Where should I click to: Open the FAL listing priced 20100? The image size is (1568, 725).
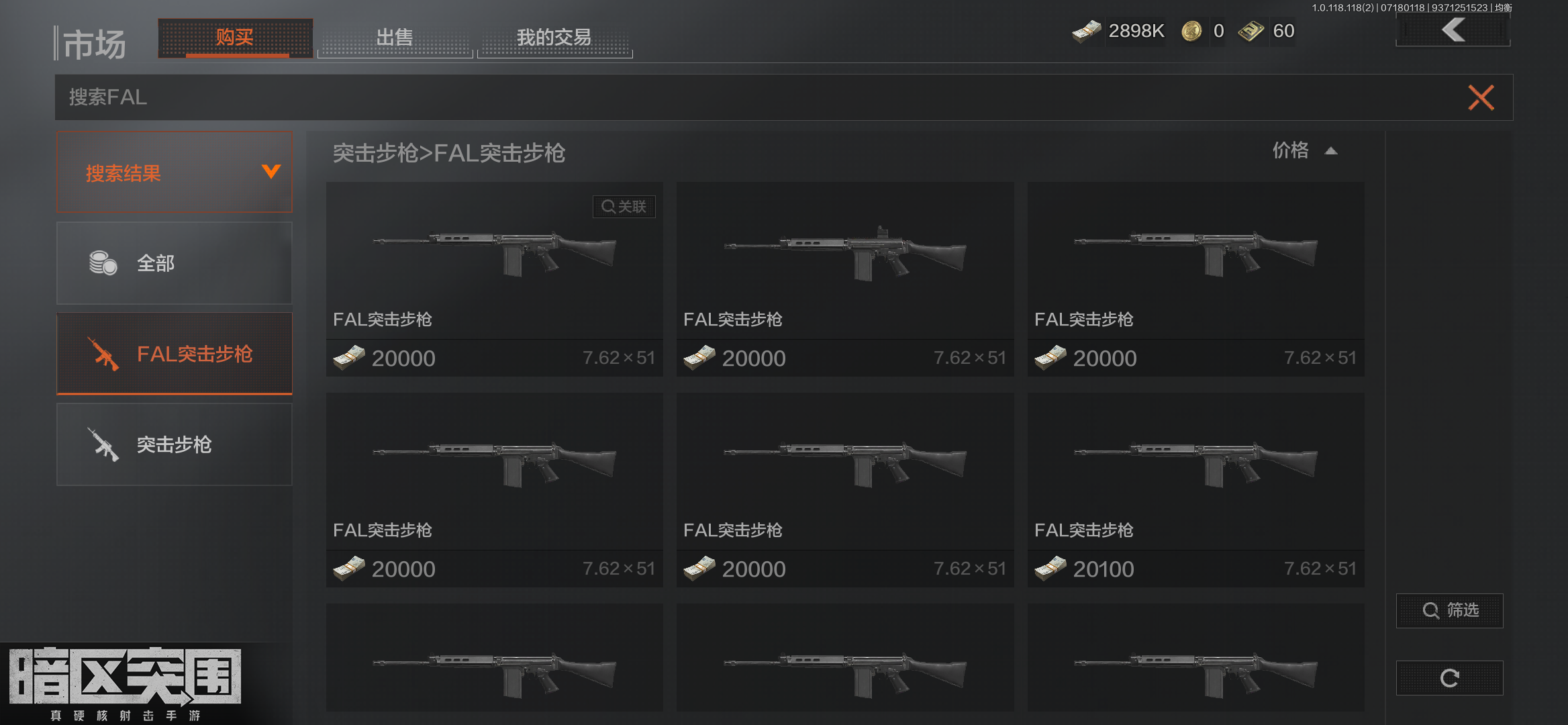coord(1195,490)
